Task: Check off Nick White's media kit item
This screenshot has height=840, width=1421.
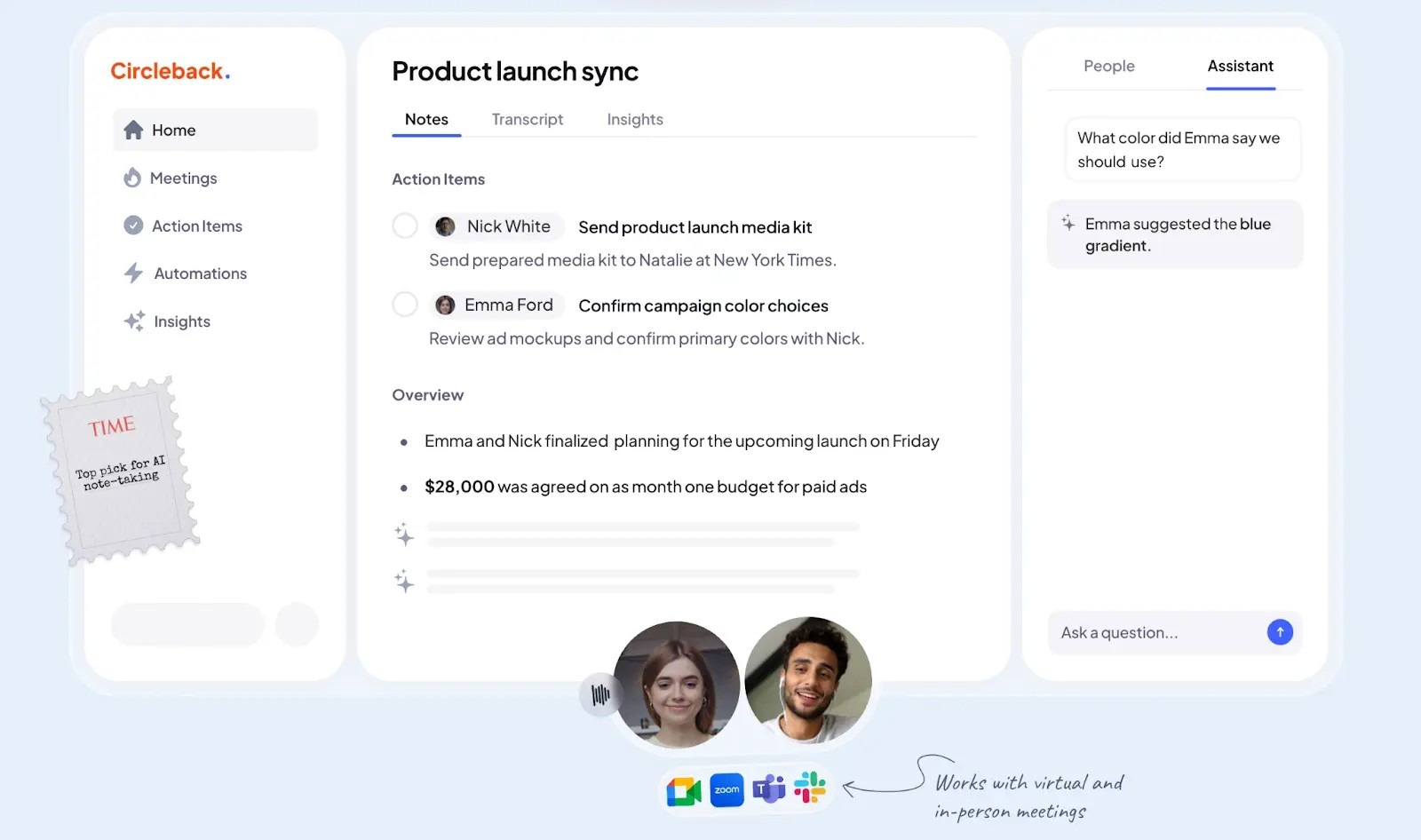Action: pos(405,226)
